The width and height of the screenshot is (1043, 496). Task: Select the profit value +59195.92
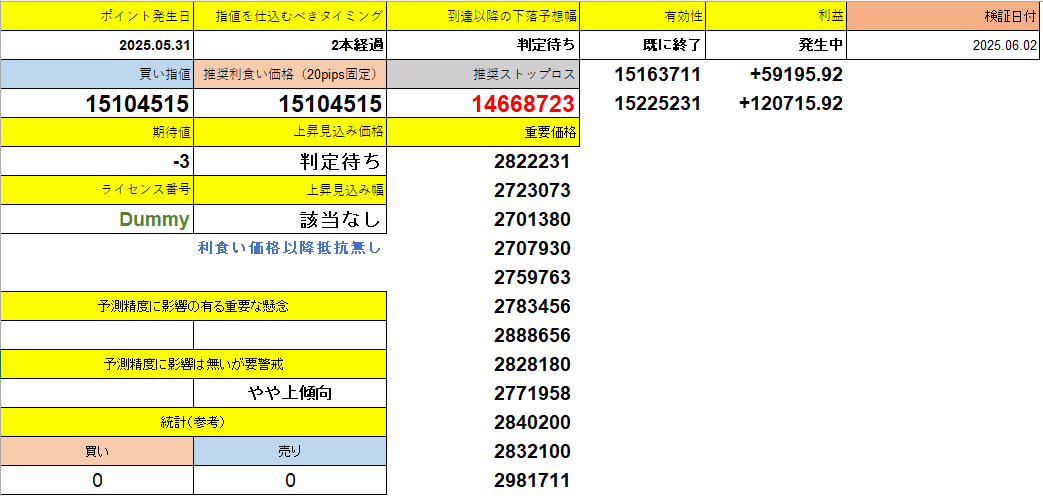(x=796, y=74)
